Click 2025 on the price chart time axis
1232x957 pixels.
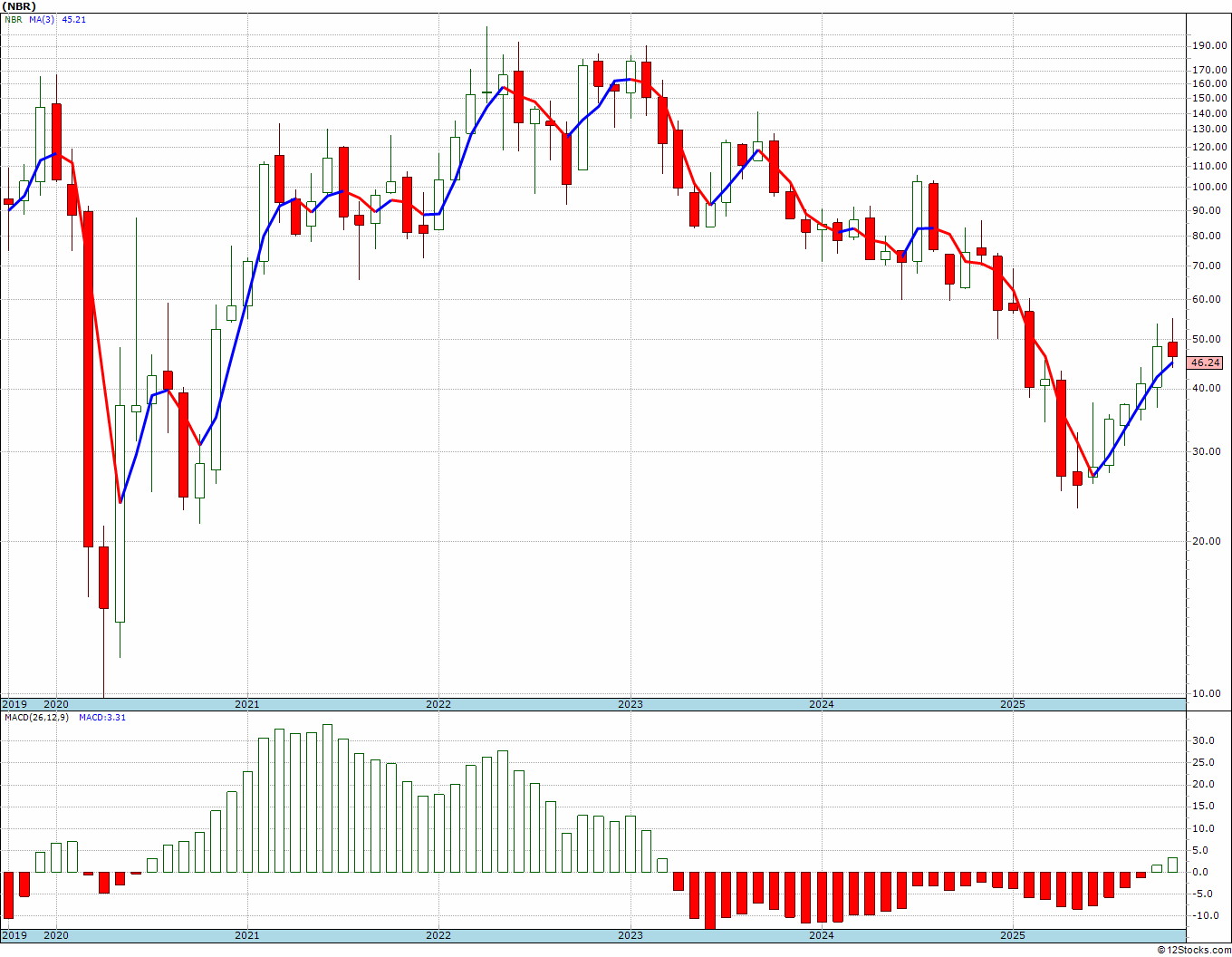click(1013, 704)
